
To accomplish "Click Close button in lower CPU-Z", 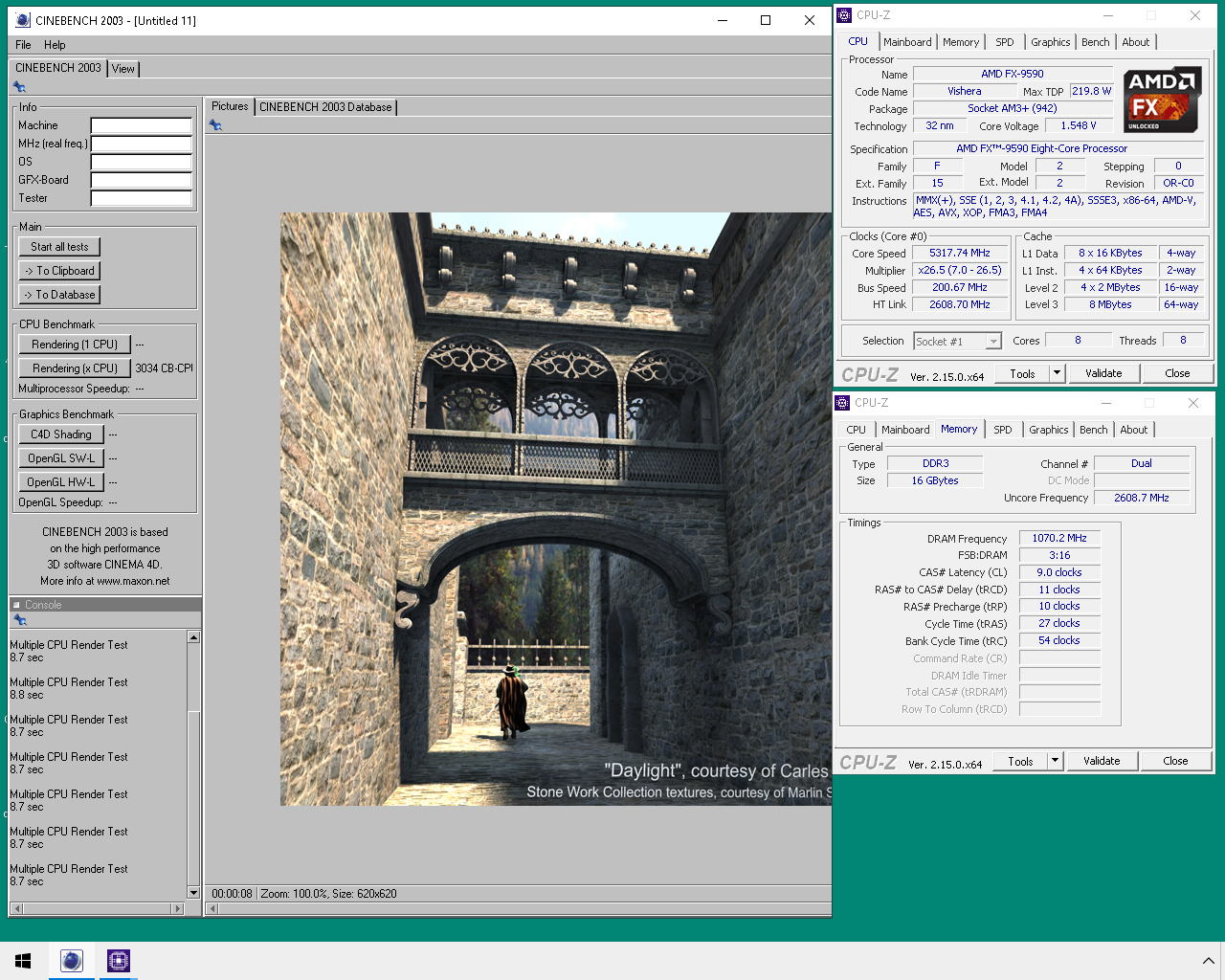I will click(x=1175, y=761).
